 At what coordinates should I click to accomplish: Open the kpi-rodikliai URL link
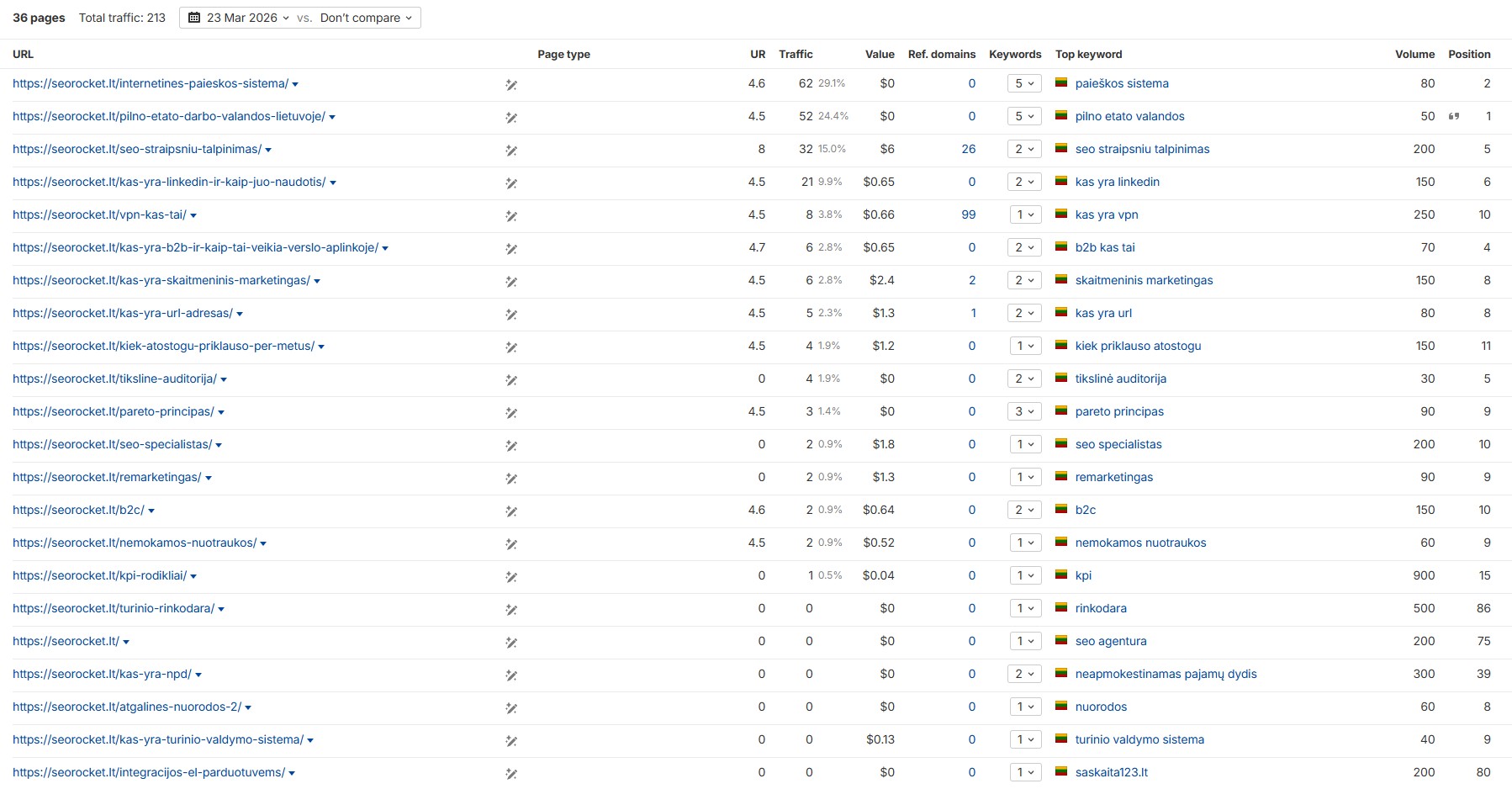(99, 575)
